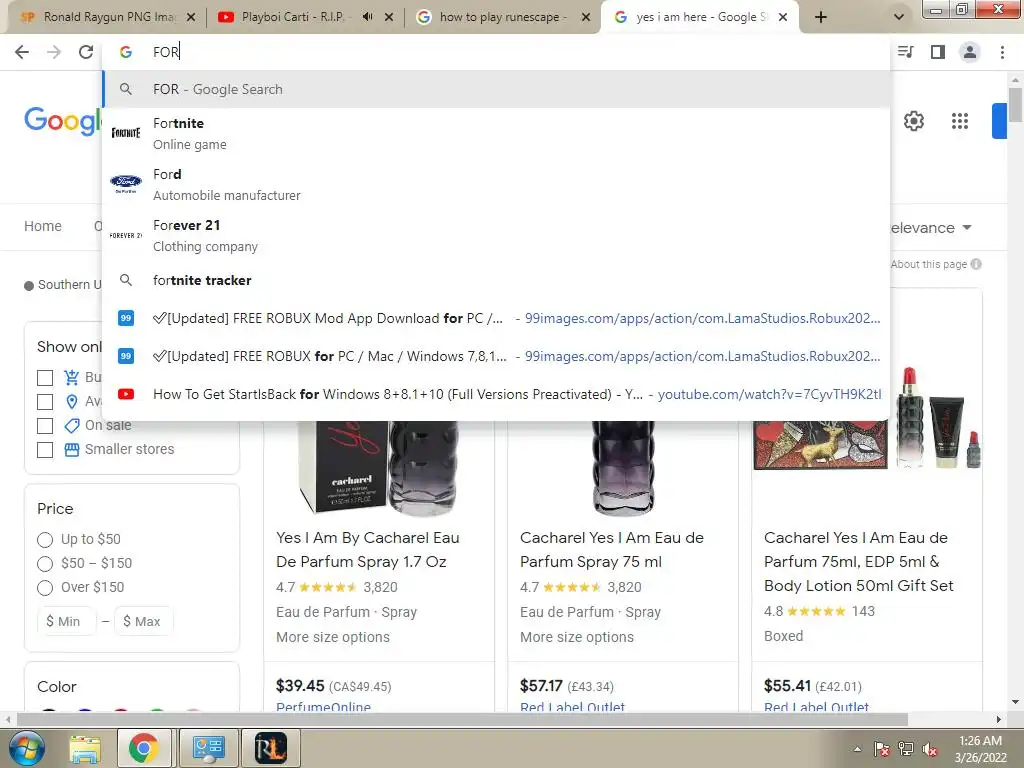Click the PerfumeOnline seller link
1024x768 pixels.
click(x=323, y=707)
